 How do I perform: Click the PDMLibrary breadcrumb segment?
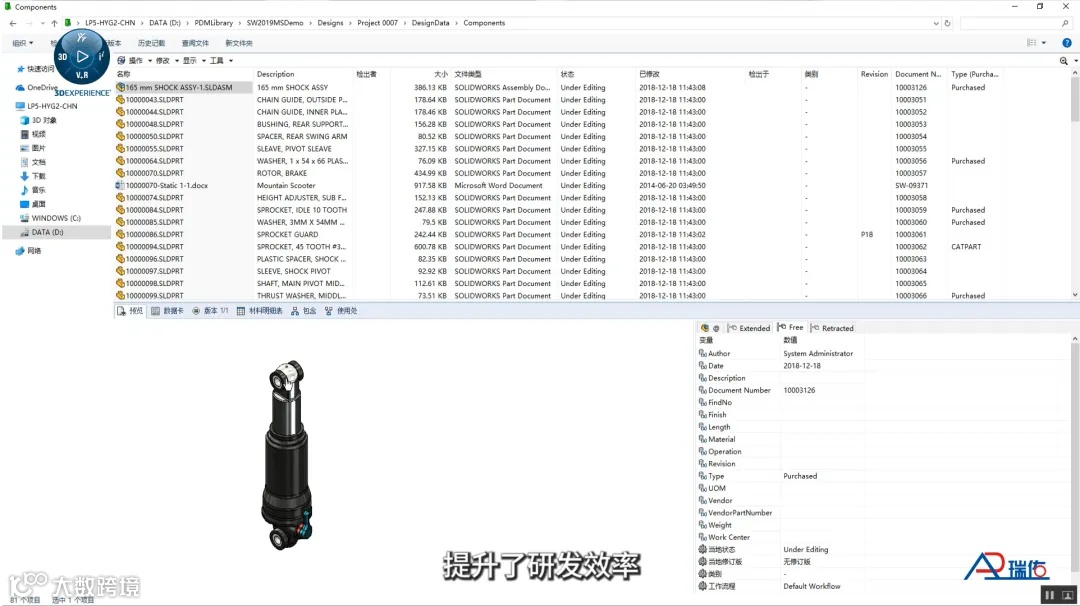coord(214,23)
